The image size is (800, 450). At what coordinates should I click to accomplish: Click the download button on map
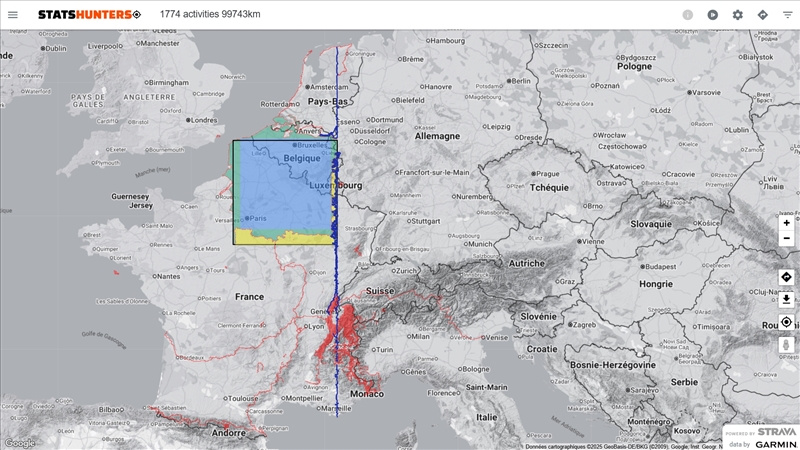point(786,299)
